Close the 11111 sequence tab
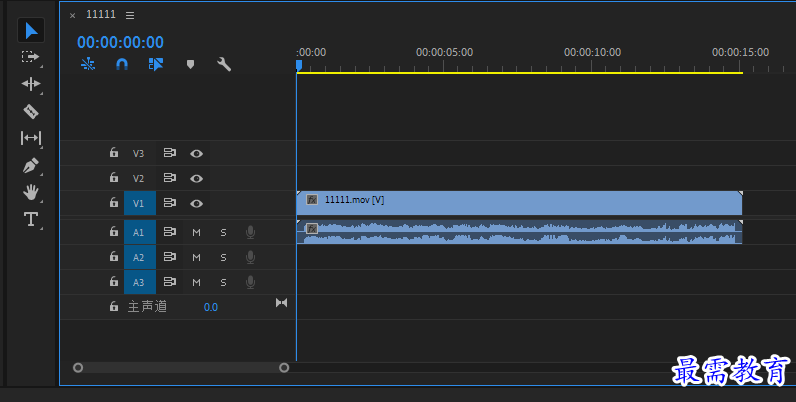Image resolution: width=796 pixels, height=402 pixels. [73, 16]
